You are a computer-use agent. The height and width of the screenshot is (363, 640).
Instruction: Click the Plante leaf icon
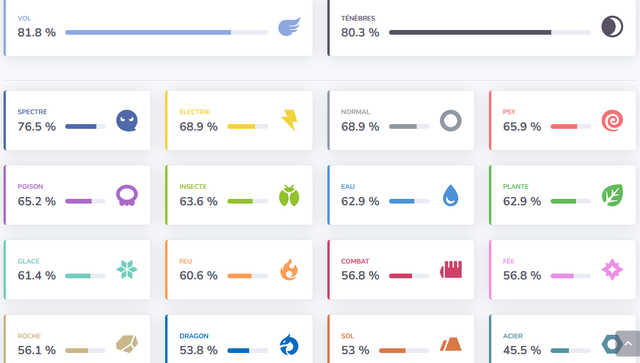(x=612, y=195)
